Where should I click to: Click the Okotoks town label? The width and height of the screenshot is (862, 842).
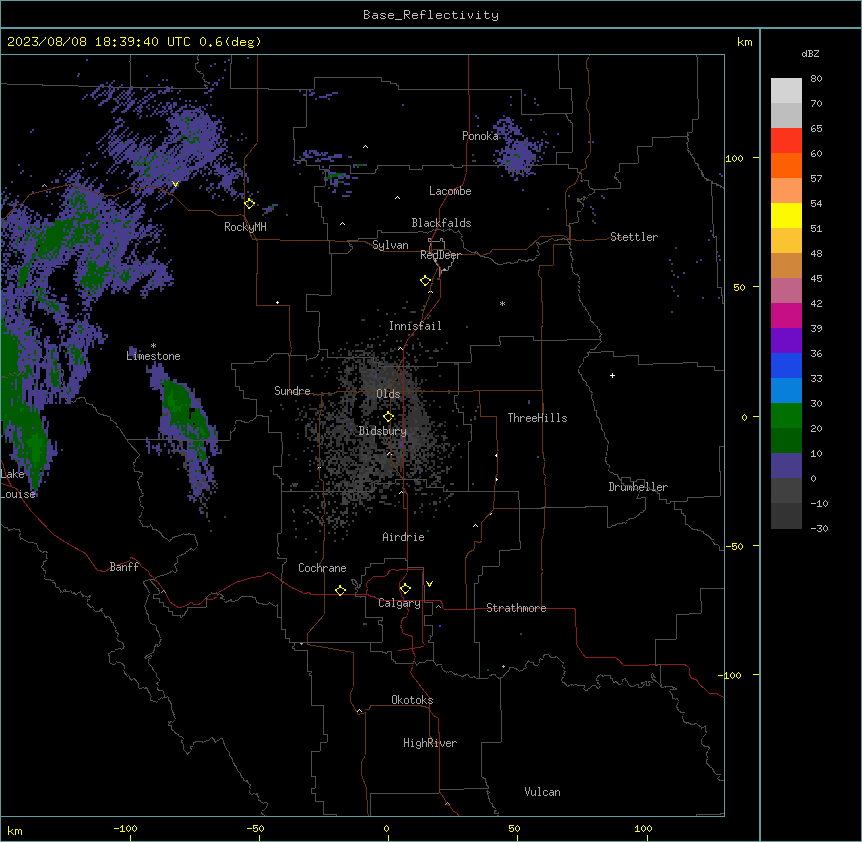click(x=412, y=700)
